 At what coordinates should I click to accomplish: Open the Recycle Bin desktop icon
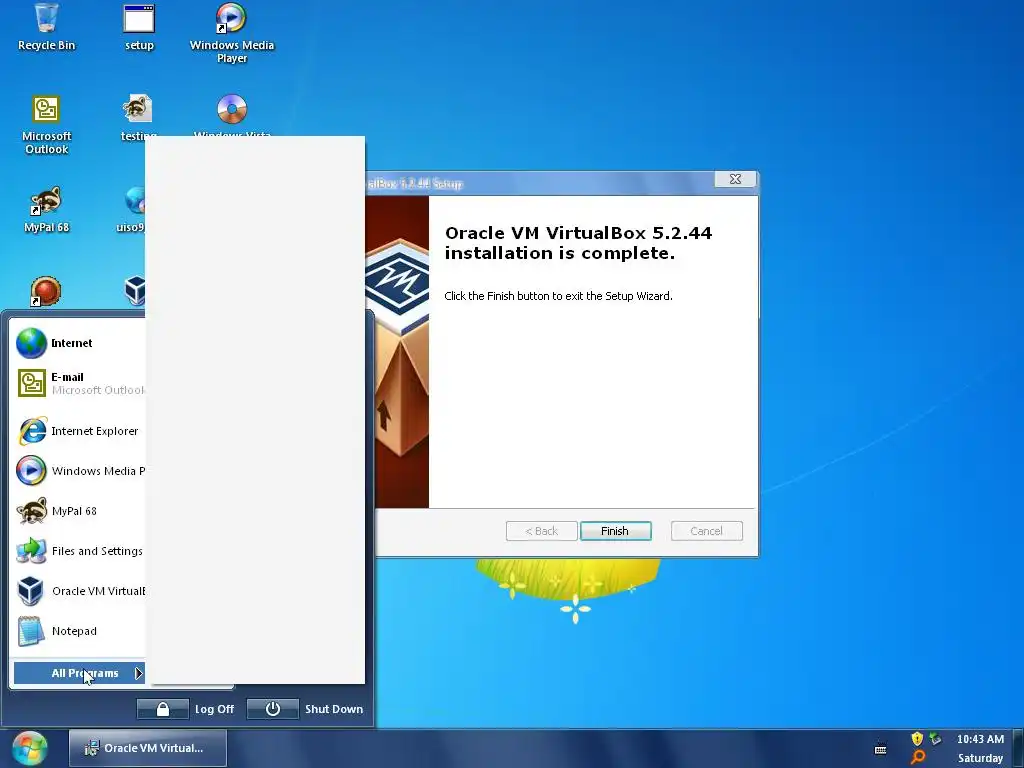pyautogui.click(x=46, y=26)
